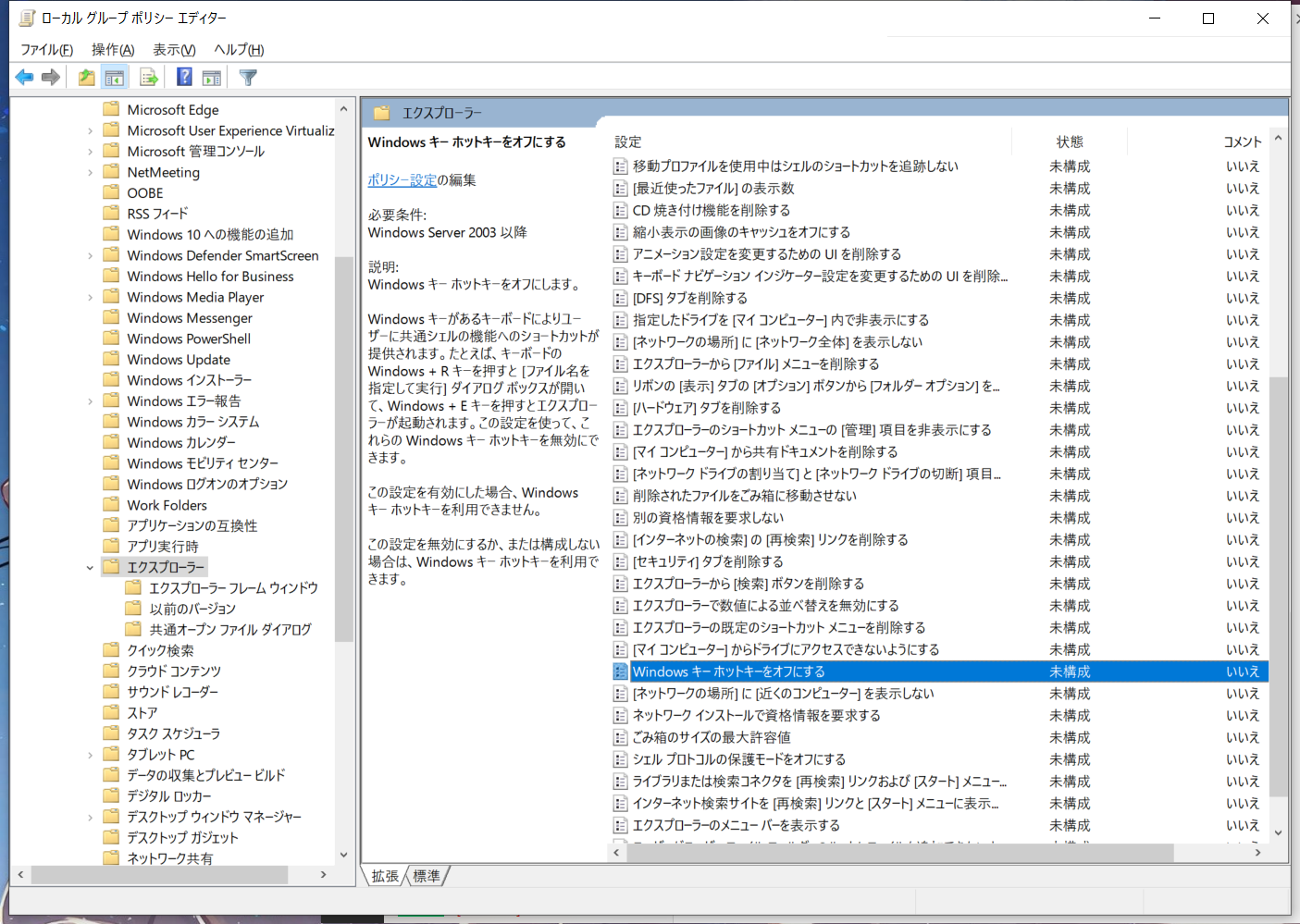Expand the Microsoft 管理コンソール node

(90, 152)
